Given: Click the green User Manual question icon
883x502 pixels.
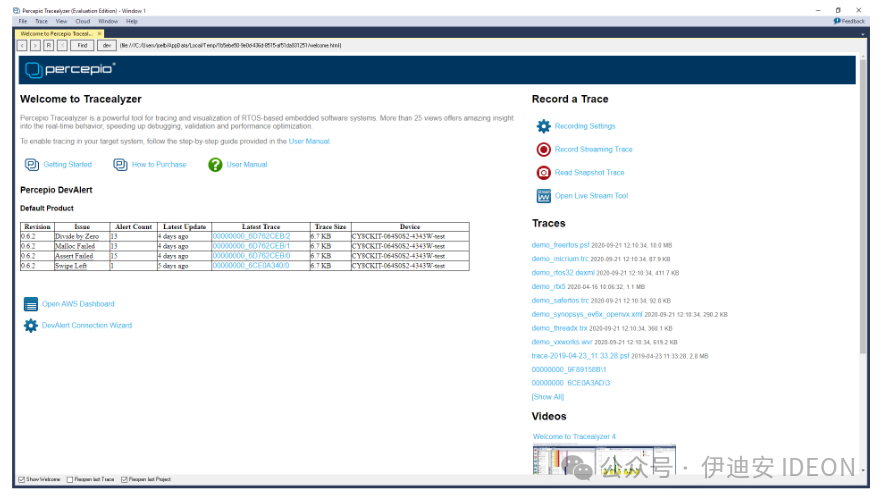Looking at the screenshot, I should pos(215,165).
